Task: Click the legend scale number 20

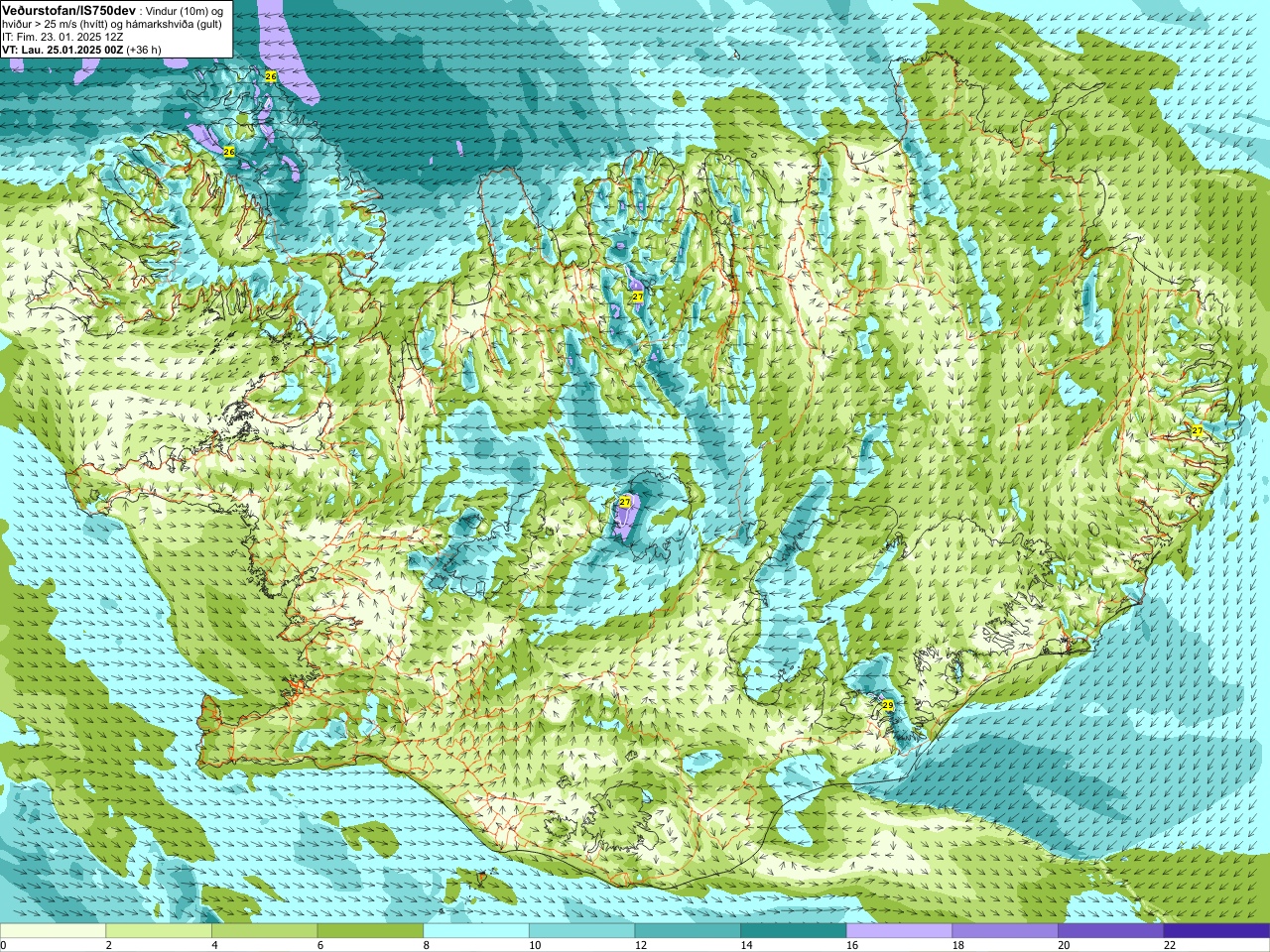Action: 1064,945
